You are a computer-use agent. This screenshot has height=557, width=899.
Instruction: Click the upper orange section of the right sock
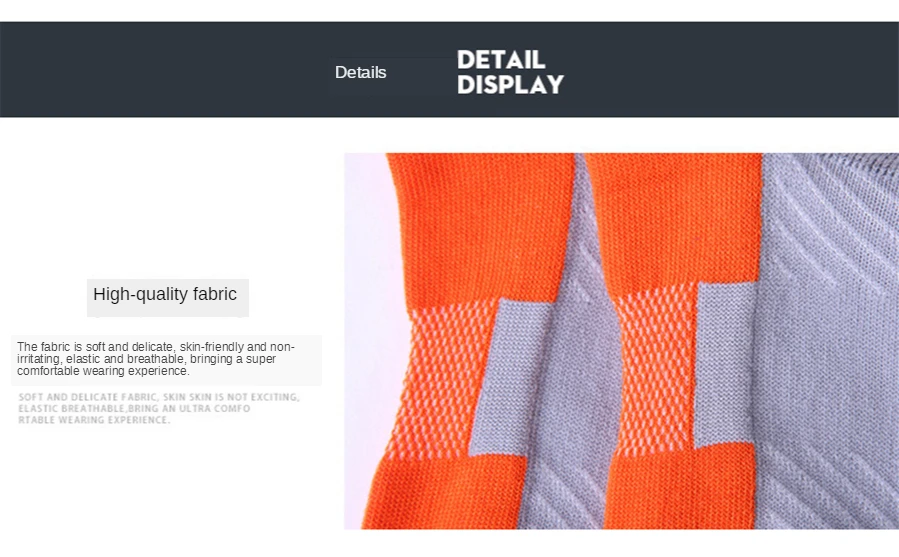click(x=674, y=218)
